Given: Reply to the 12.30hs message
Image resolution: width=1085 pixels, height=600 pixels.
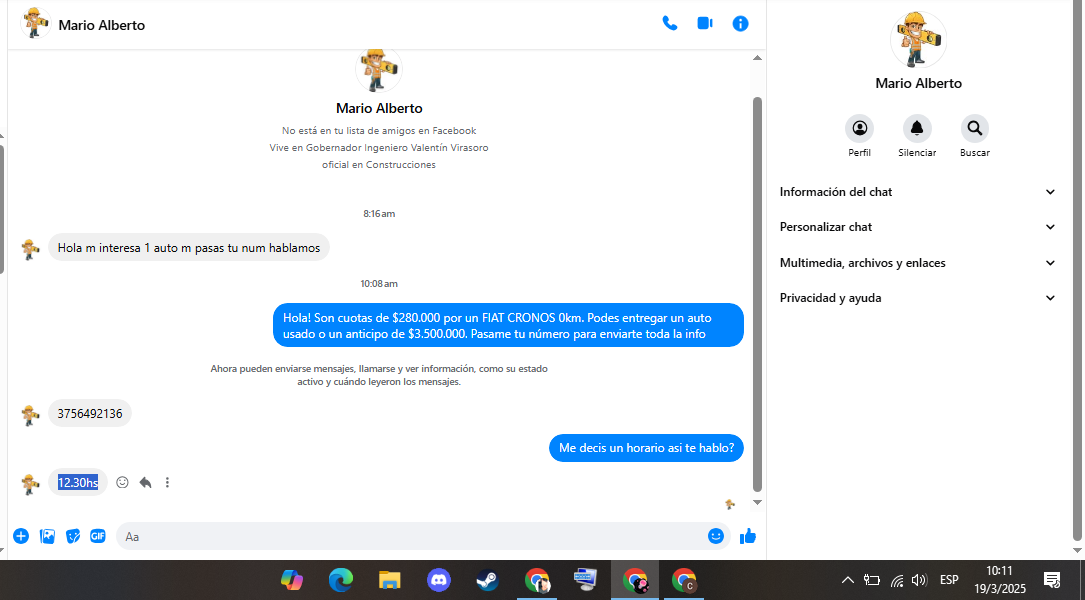Looking at the screenshot, I should coord(145,482).
